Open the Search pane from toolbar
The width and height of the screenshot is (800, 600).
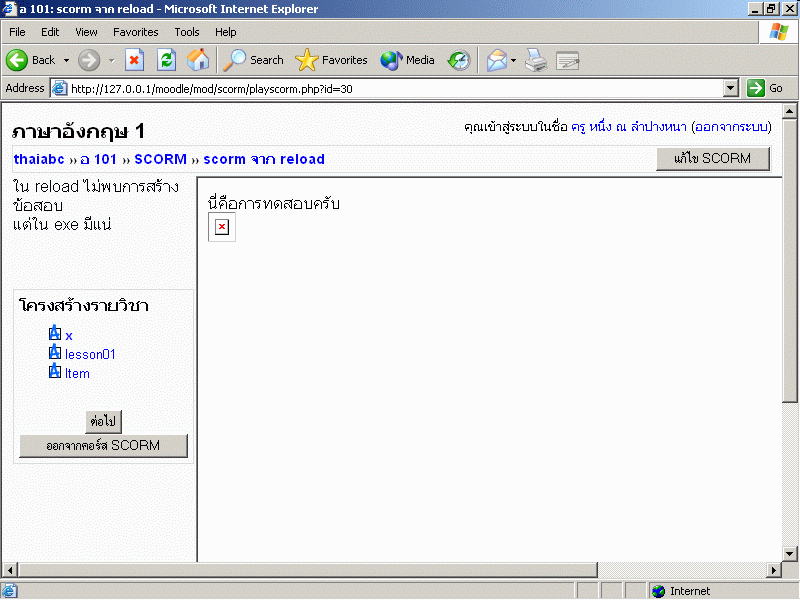click(x=254, y=60)
